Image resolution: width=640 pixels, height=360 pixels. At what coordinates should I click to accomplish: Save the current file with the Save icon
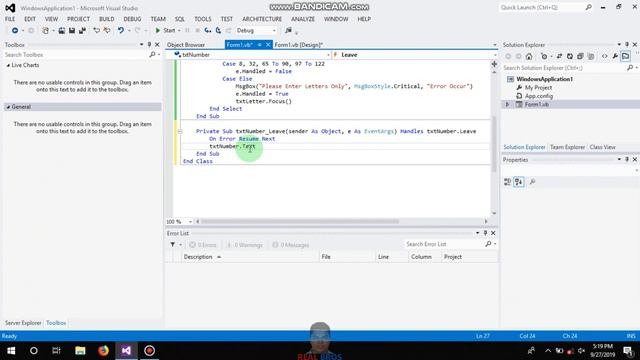coord(72,31)
